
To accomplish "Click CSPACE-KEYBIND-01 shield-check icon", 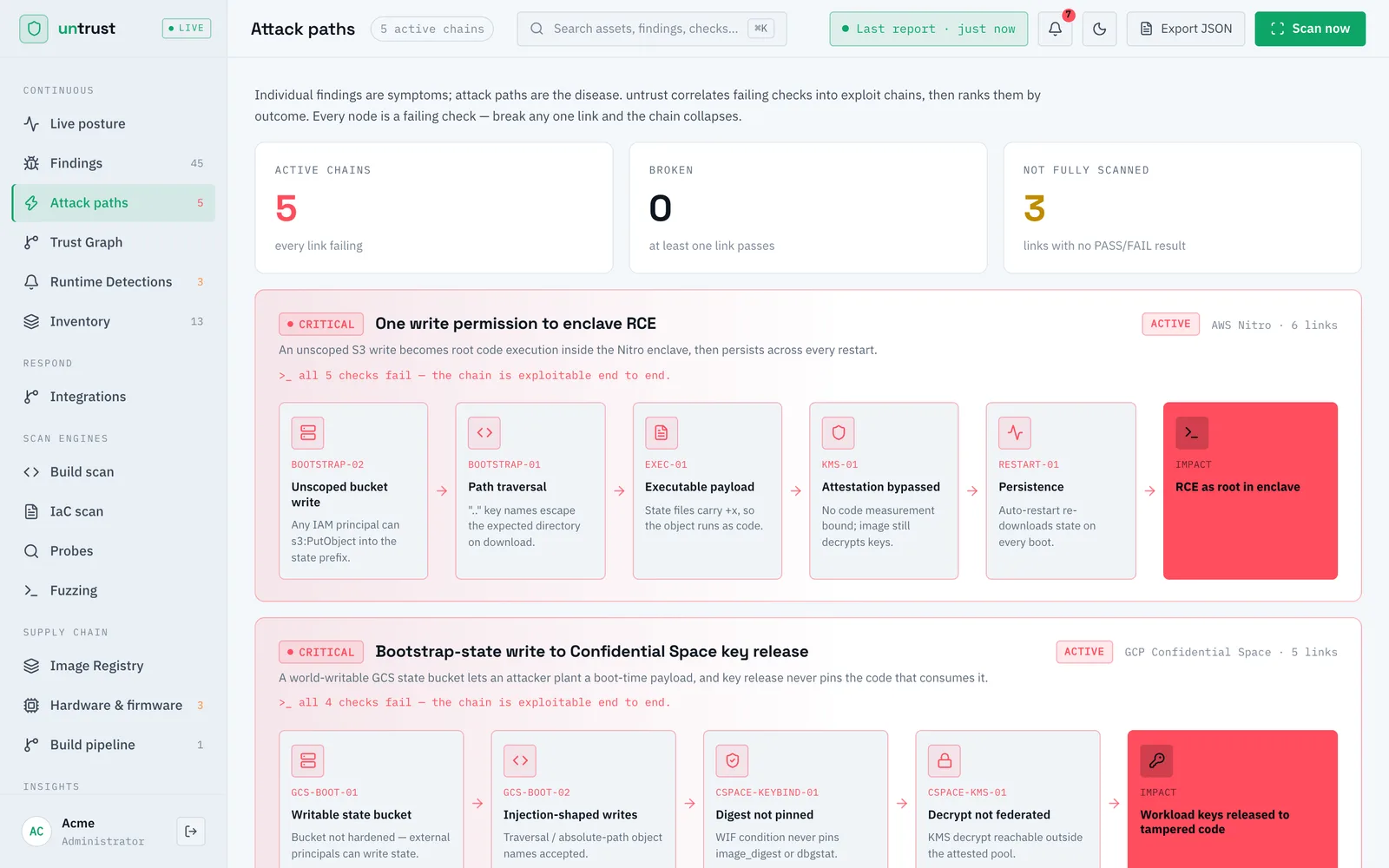I will 733,760.
